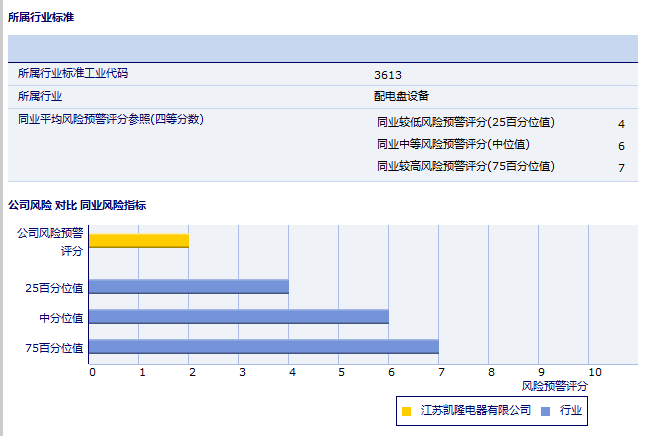Click the yellow legend swatch for 江苏凯隆电器有限公司
Viewport: 661px width, 436px height.
click(x=406, y=411)
